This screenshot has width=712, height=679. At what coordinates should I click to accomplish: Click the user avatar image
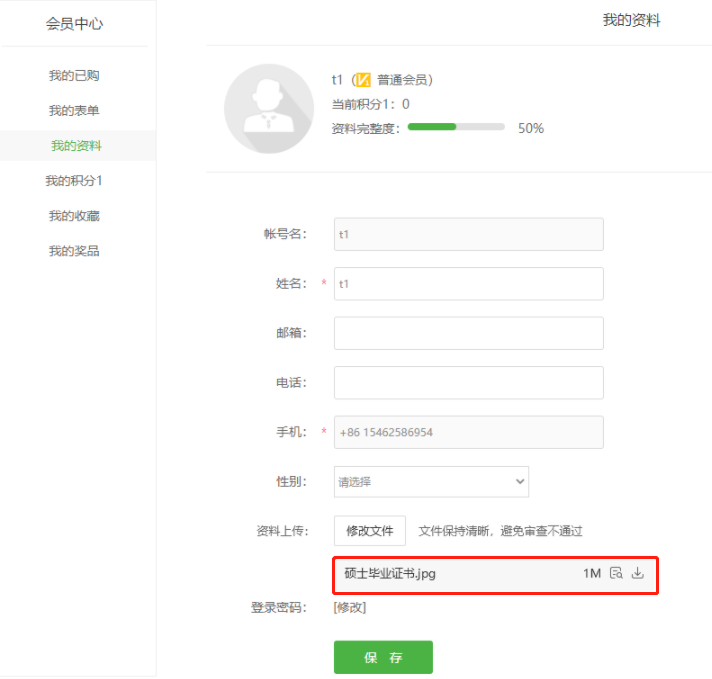coord(269,109)
